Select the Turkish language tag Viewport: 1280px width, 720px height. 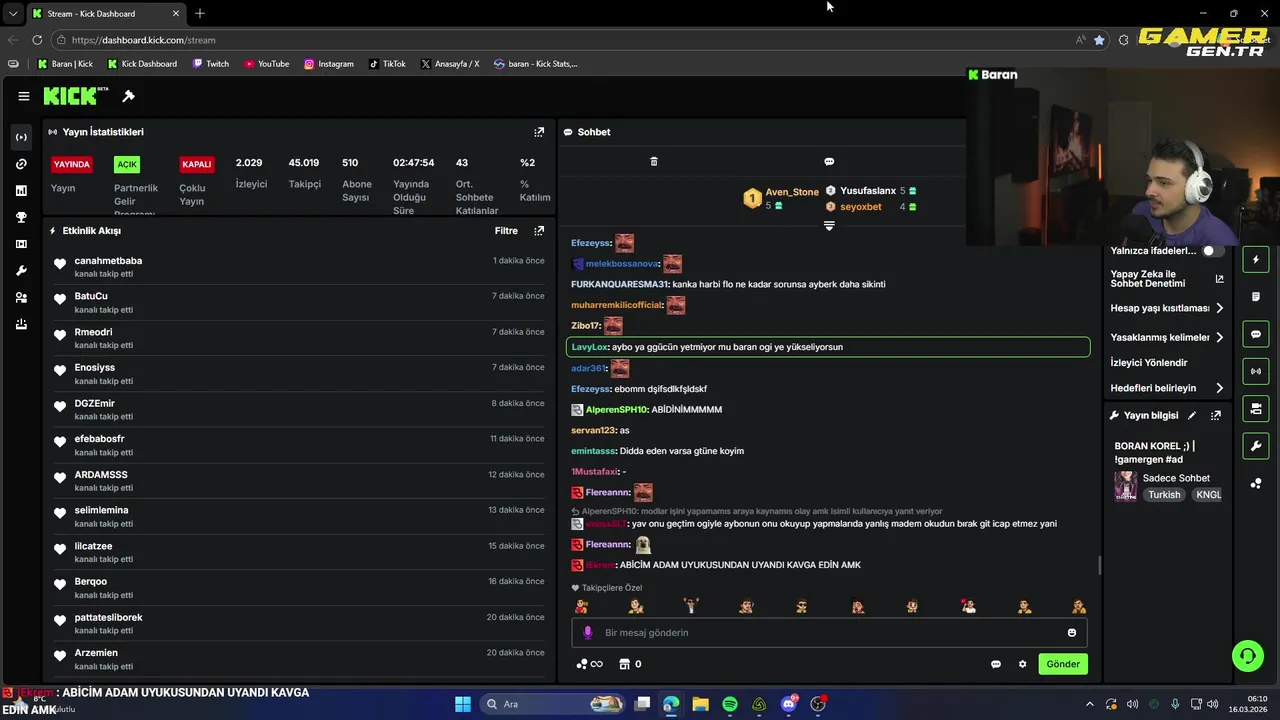(1164, 495)
